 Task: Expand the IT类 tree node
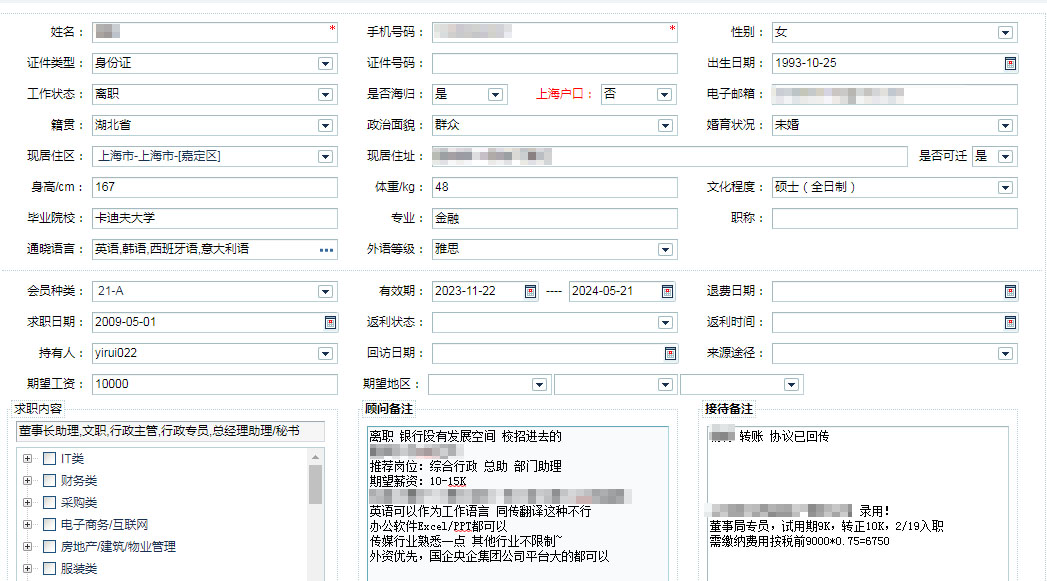click(27, 459)
